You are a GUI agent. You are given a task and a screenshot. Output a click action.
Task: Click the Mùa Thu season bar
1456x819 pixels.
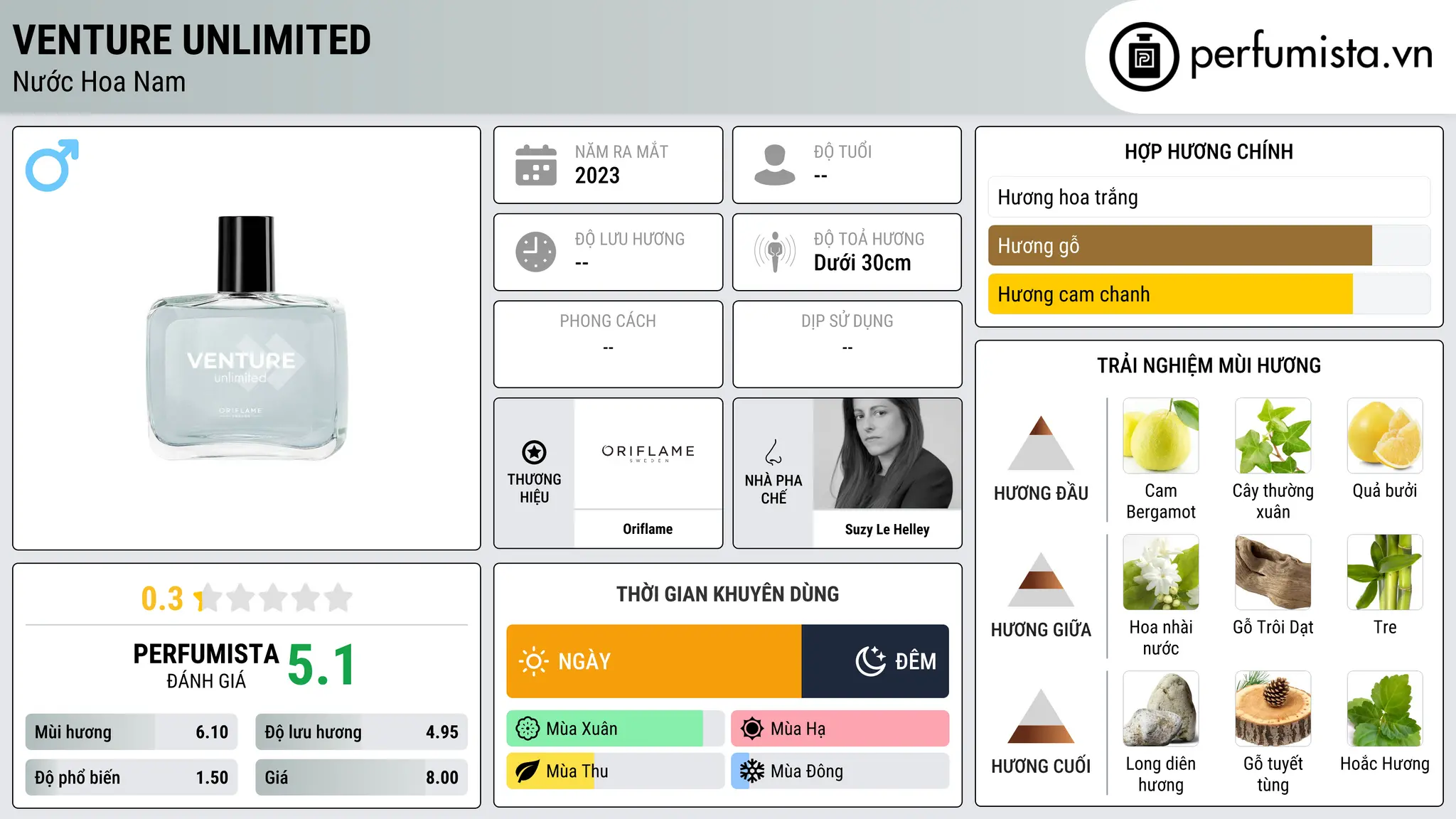[616, 771]
